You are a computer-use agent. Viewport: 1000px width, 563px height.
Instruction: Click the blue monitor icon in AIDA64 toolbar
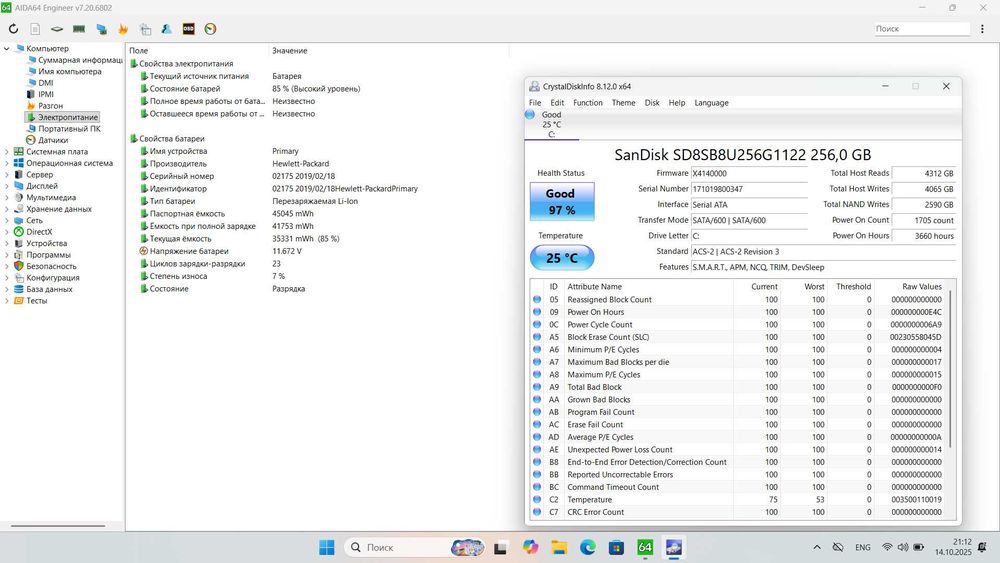pos(101,29)
